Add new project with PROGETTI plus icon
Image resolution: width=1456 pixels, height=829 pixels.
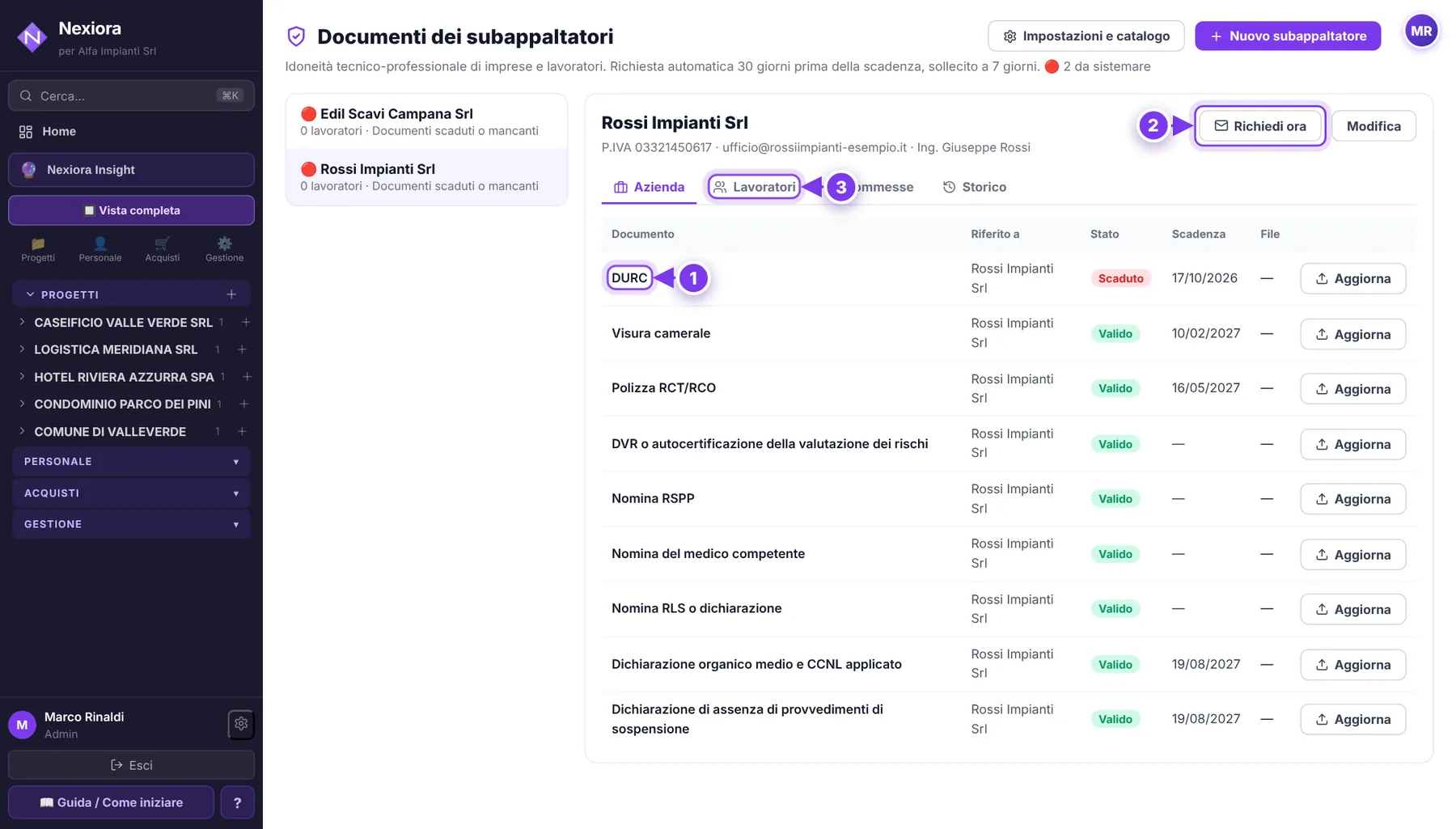point(231,294)
